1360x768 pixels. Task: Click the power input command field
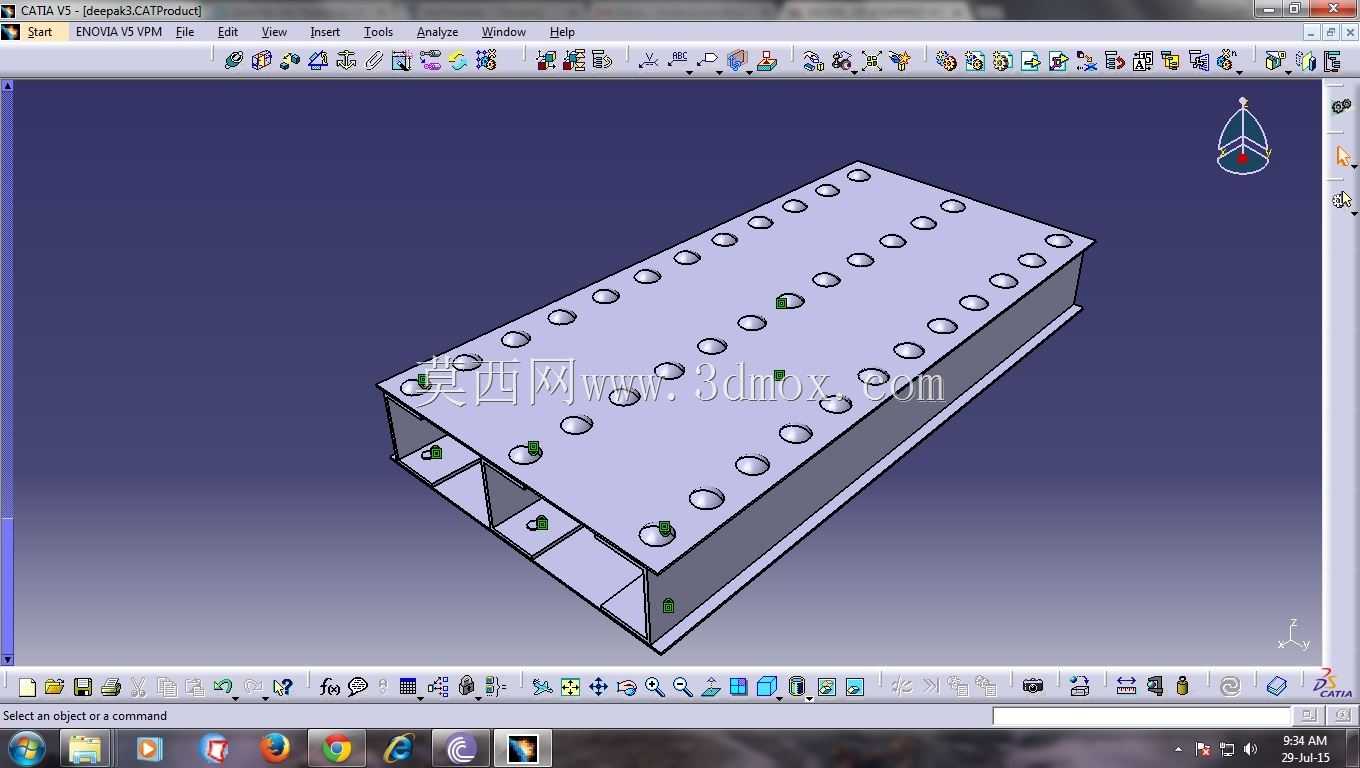point(1141,716)
